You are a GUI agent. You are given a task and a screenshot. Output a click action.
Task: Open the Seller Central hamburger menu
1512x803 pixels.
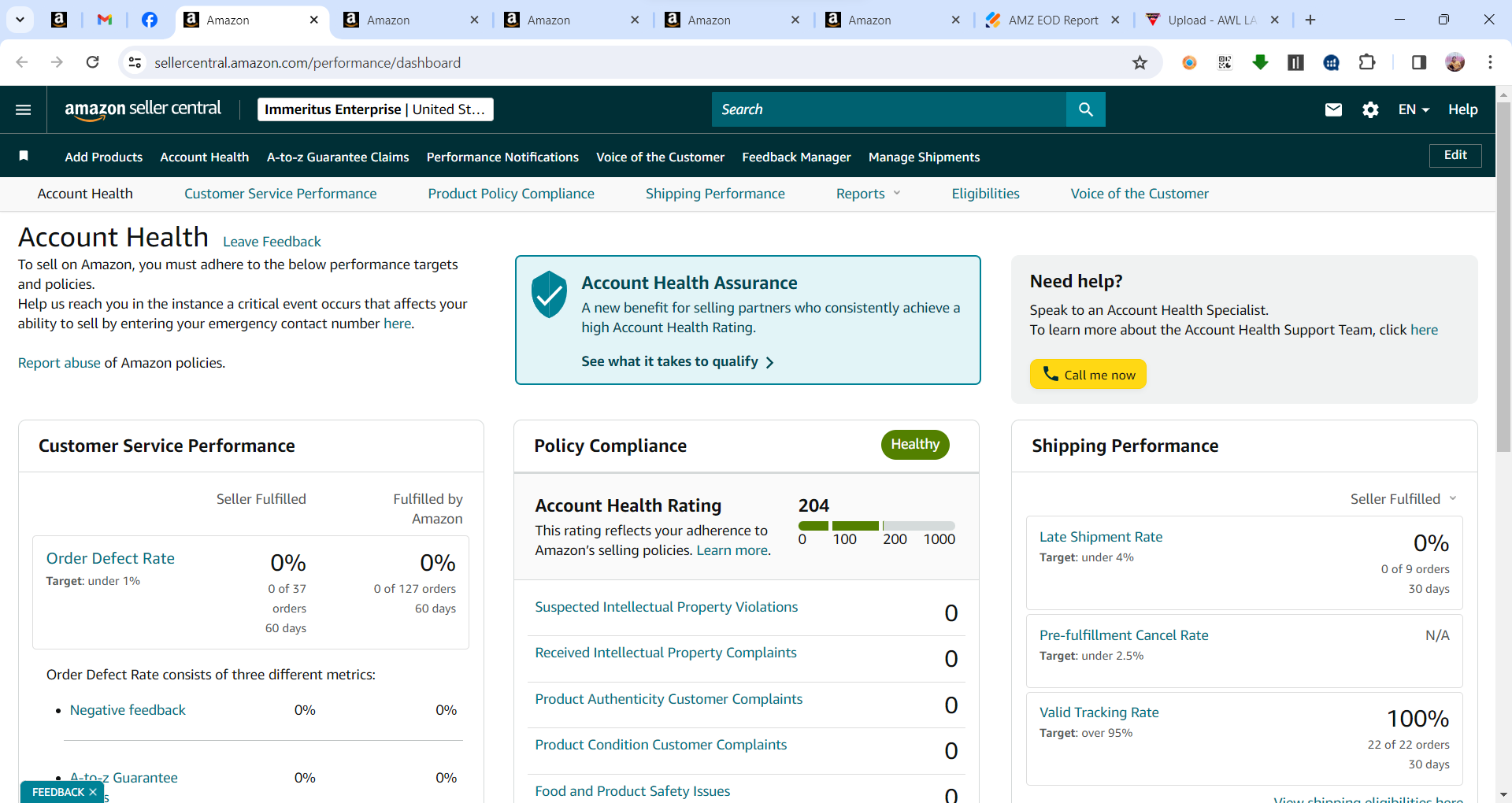(24, 109)
